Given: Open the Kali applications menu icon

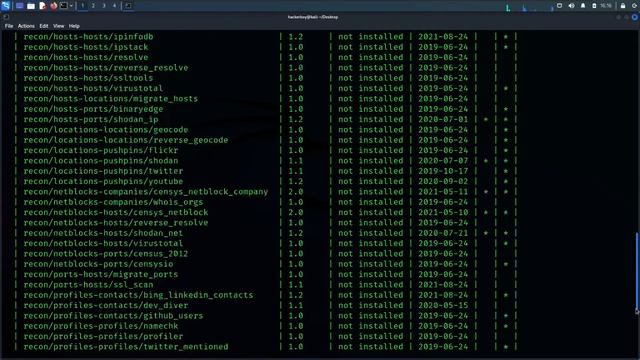Looking at the screenshot, I should 5,6.
